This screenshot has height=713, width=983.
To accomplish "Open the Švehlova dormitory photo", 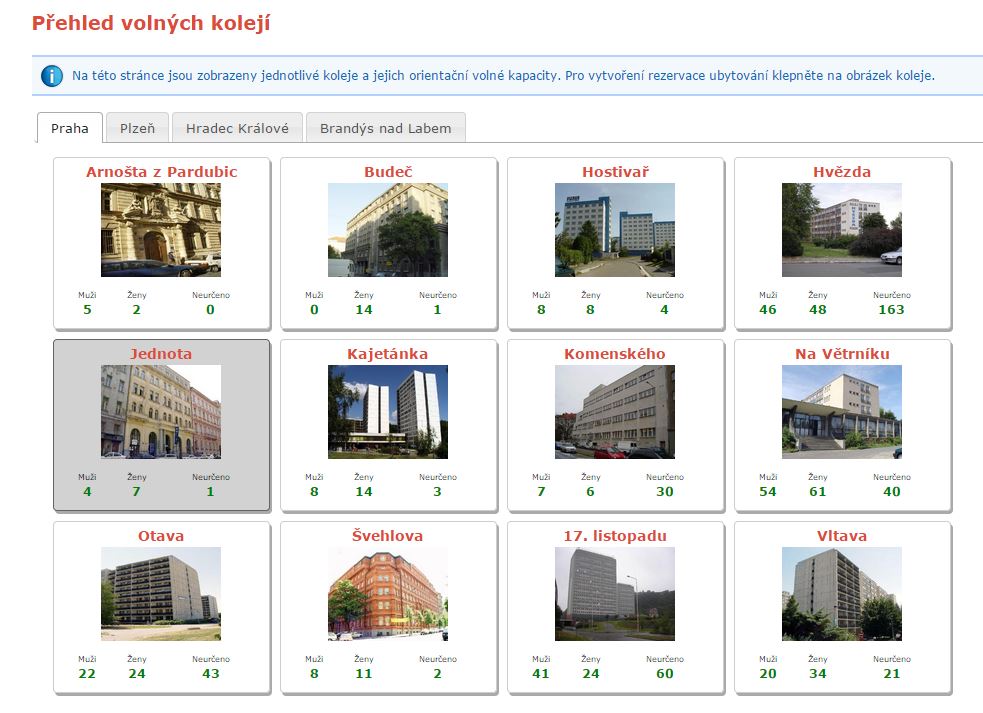I will pos(388,594).
